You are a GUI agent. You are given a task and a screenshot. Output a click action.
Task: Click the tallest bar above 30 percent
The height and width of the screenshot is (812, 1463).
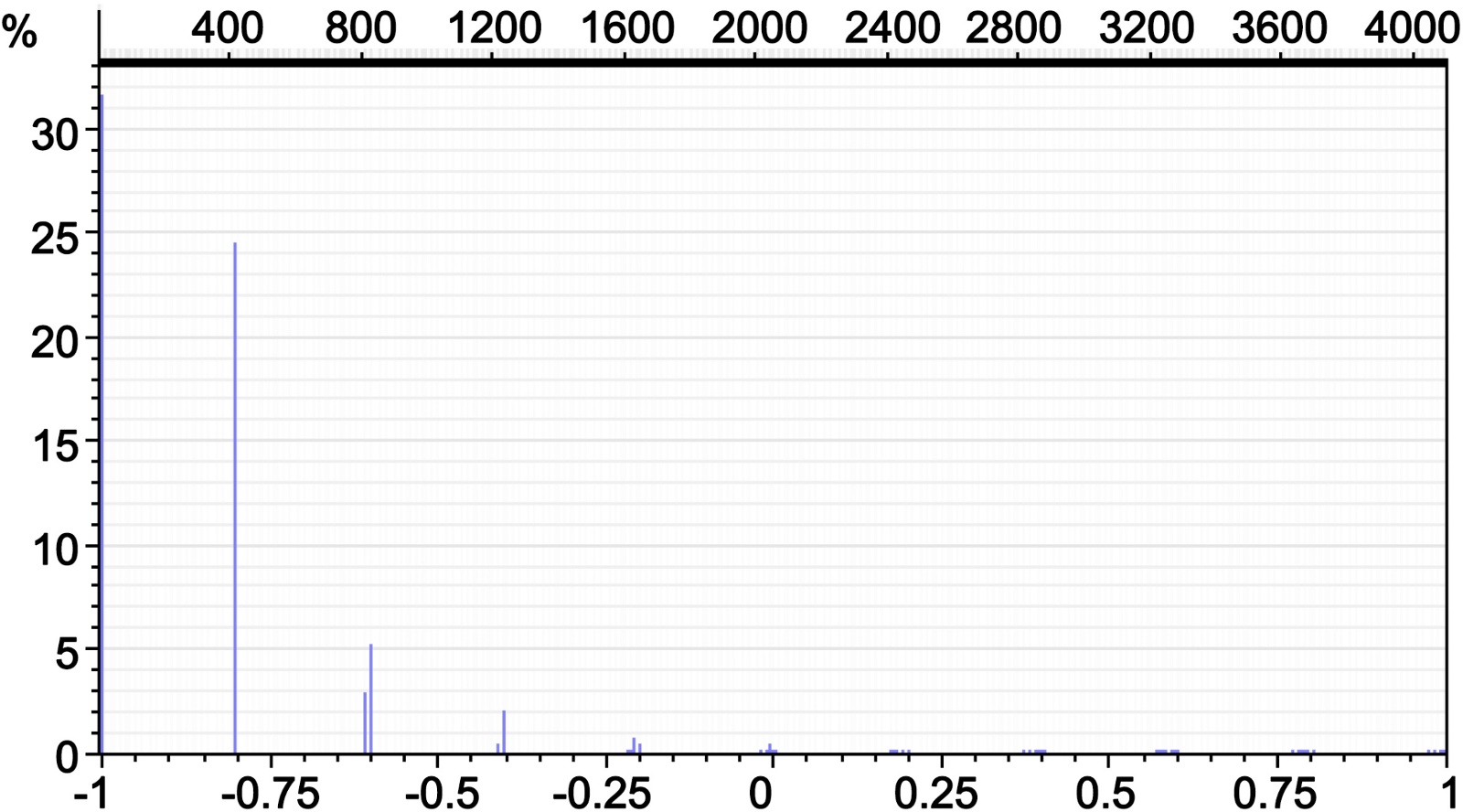(101, 423)
